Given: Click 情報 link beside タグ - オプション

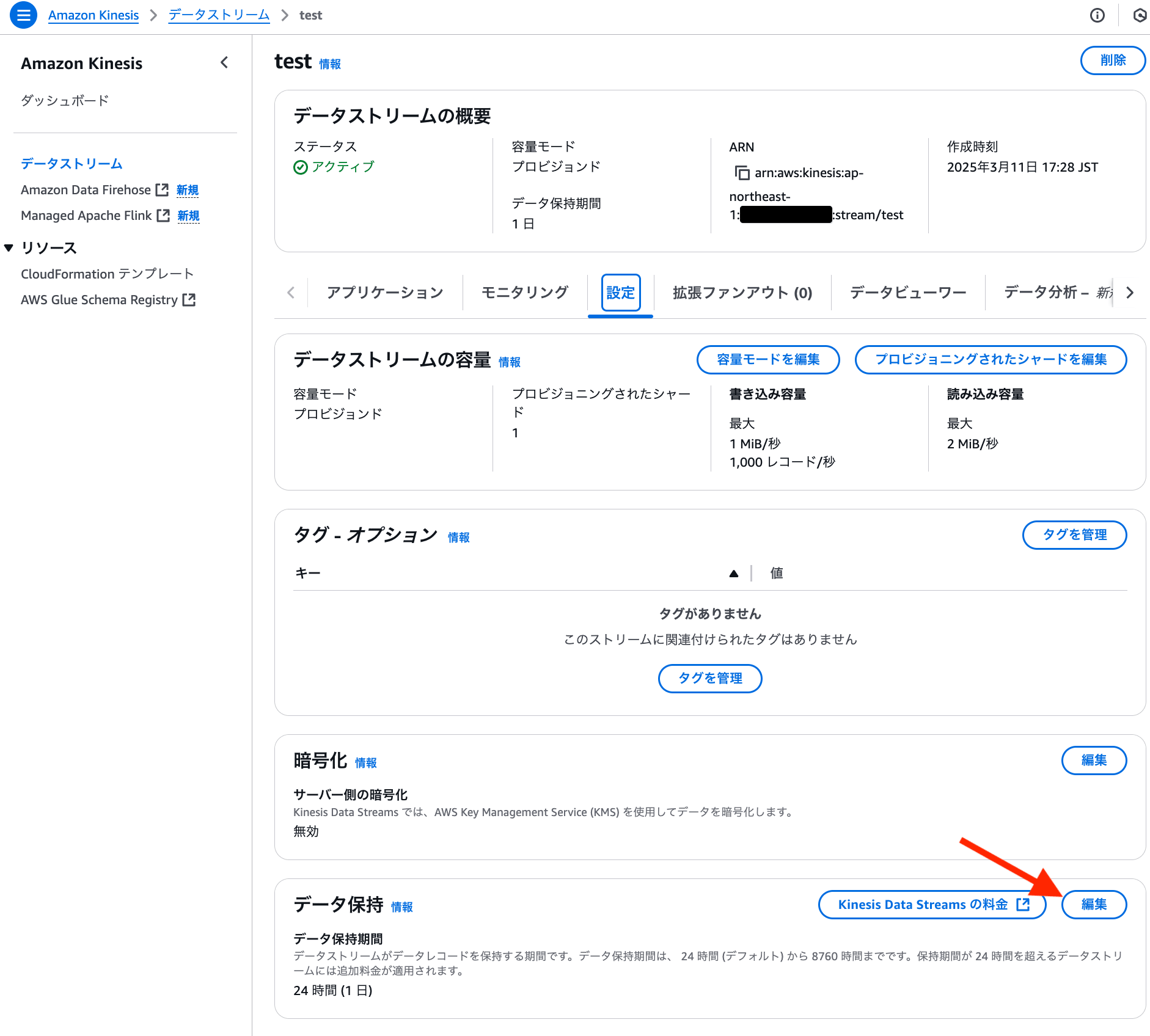Looking at the screenshot, I should [x=459, y=538].
